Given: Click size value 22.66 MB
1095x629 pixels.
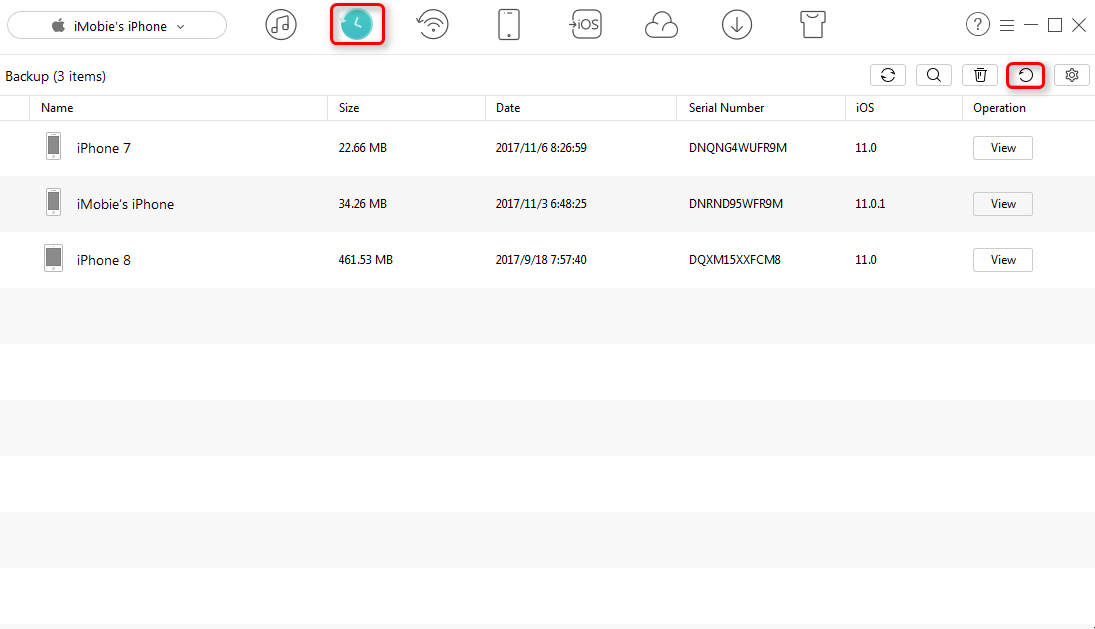Looking at the screenshot, I should (x=362, y=148).
